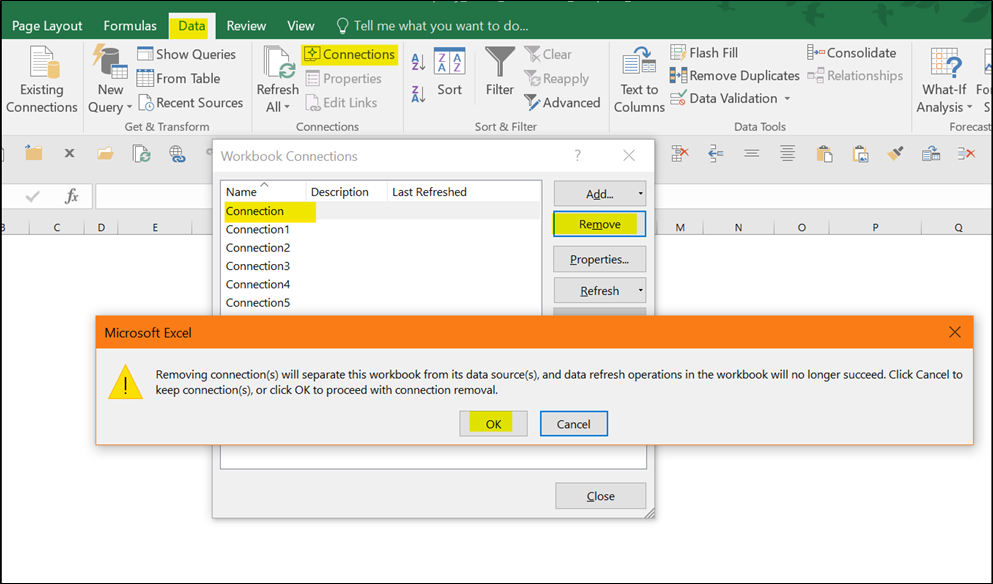Viewport: 993px width, 584px height.
Task: Open the New Query menu
Action: 110,80
